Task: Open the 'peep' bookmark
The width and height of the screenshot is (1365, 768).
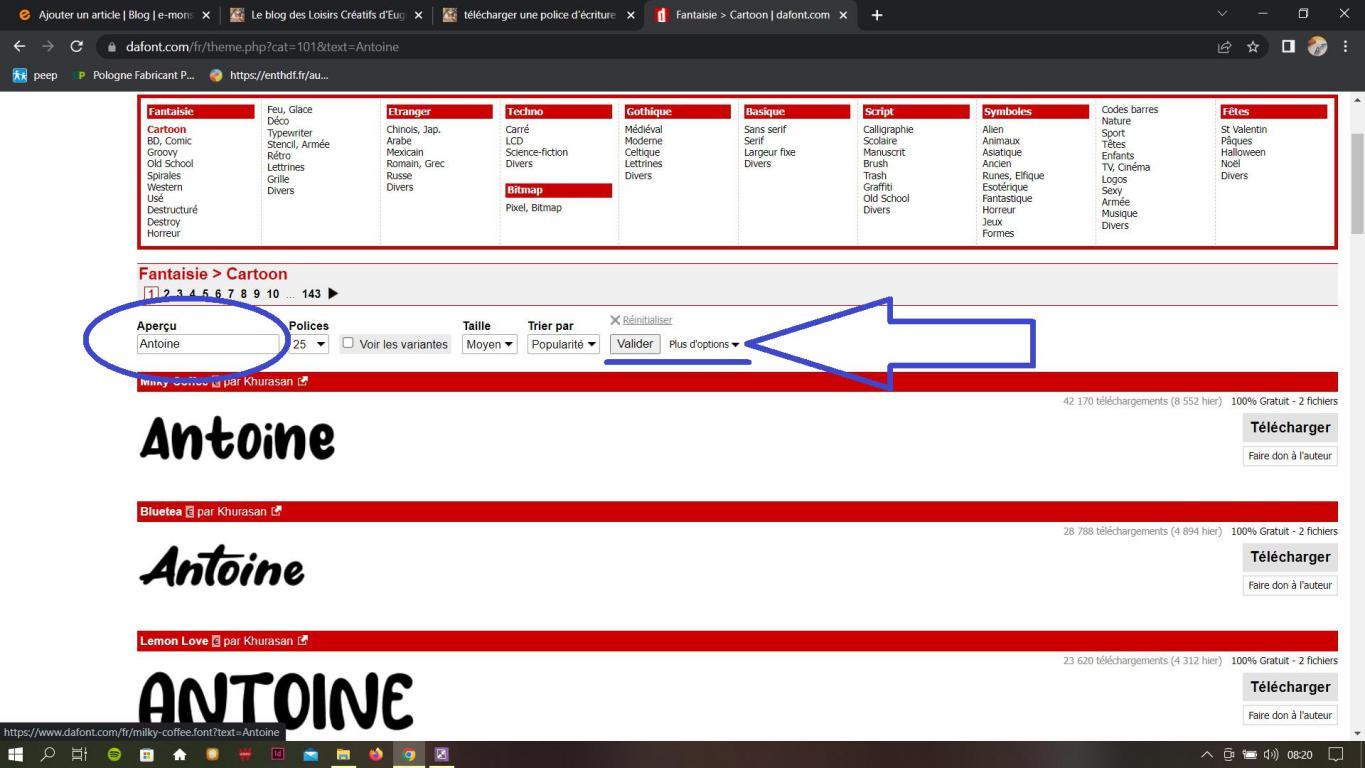Action: [35, 75]
